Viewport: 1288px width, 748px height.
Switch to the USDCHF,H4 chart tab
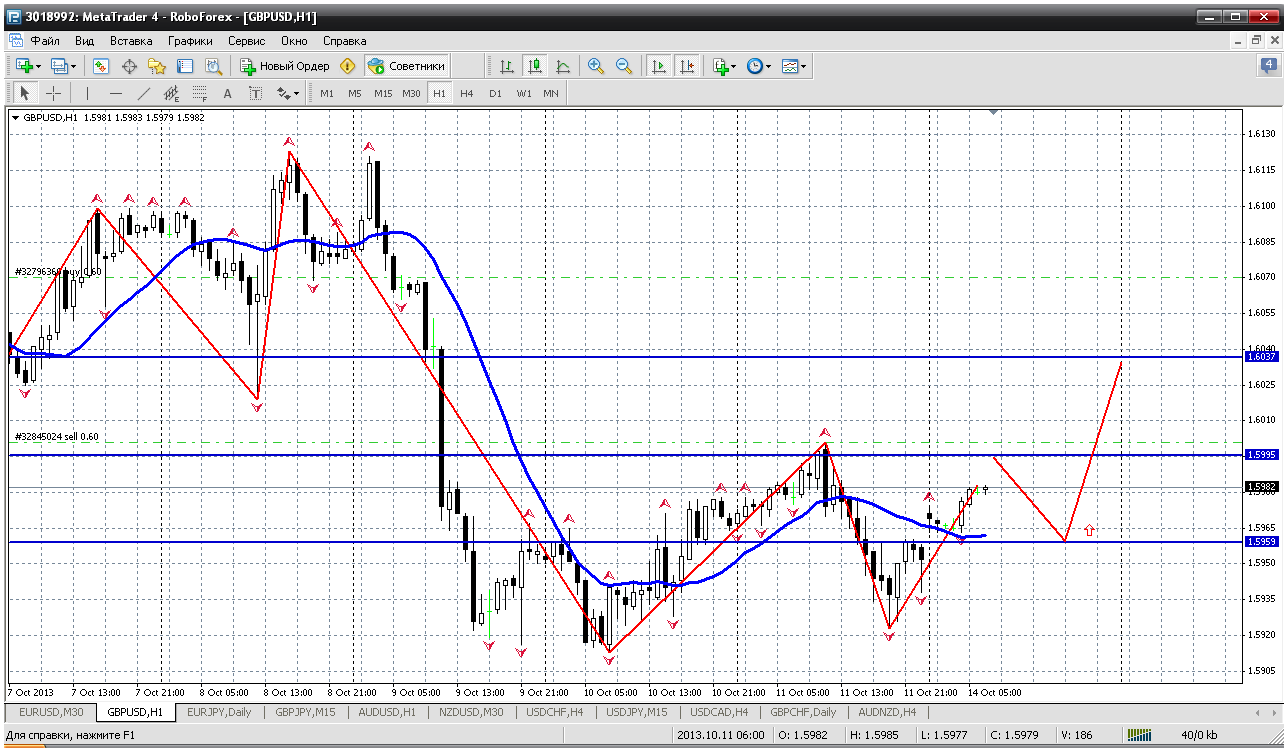coord(555,712)
